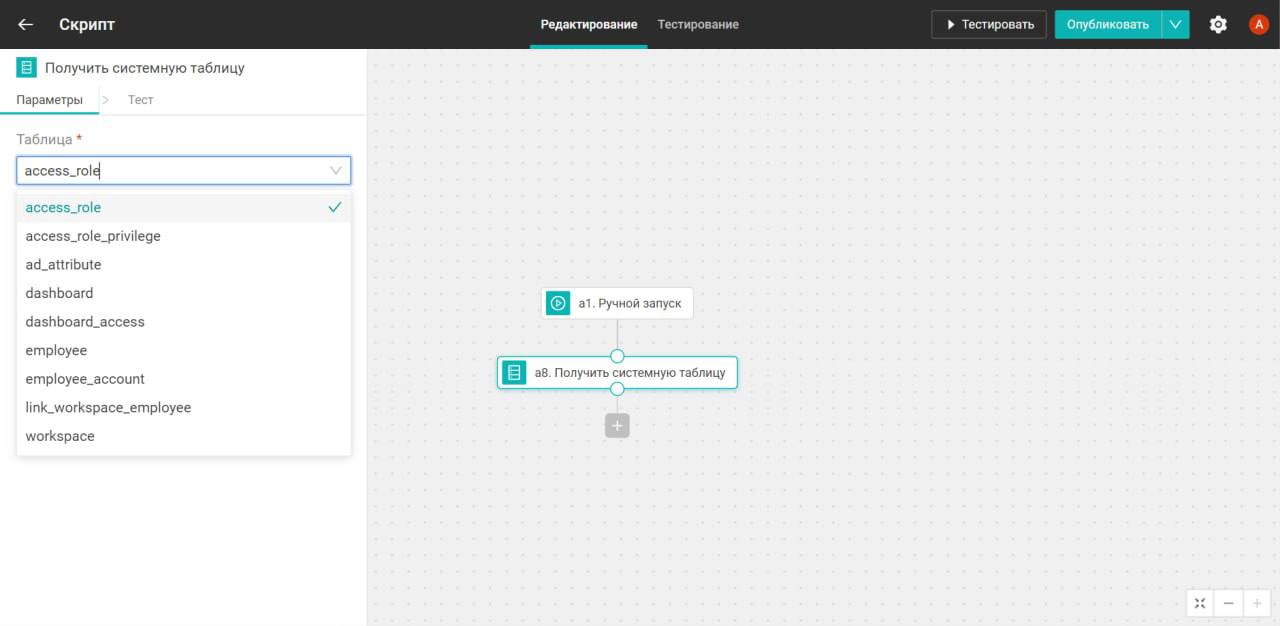Choose dashboard_access option

click(184, 322)
